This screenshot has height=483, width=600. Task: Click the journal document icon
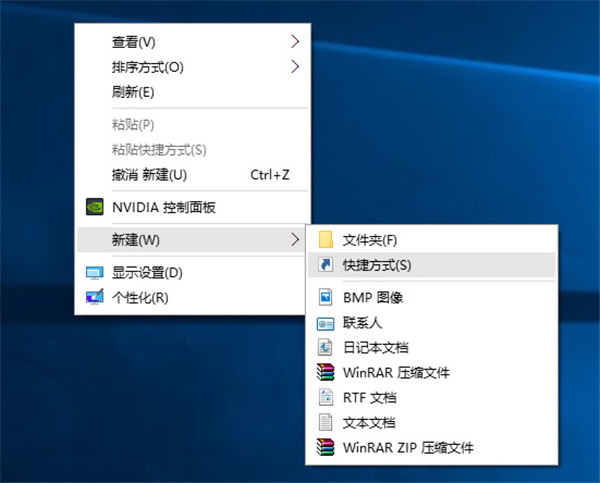point(325,348)
